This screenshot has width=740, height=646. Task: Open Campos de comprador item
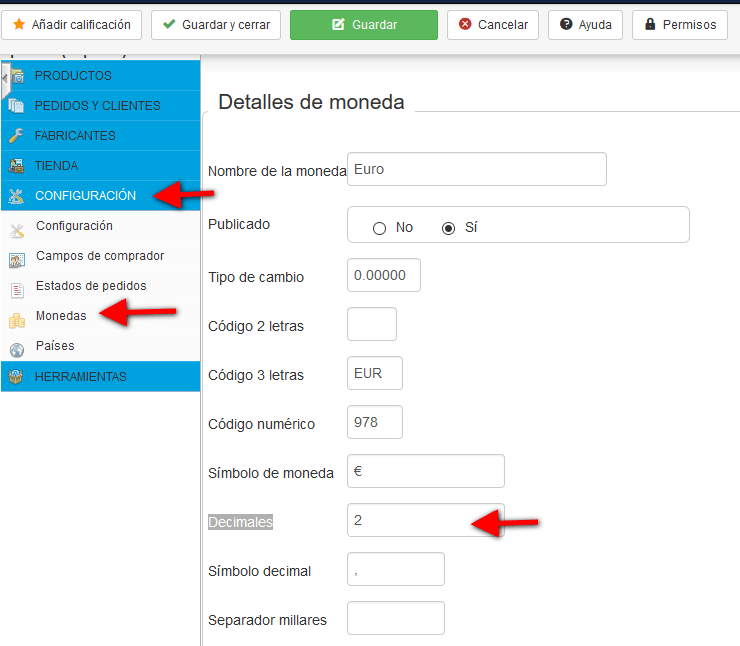[x=100, y=256]
